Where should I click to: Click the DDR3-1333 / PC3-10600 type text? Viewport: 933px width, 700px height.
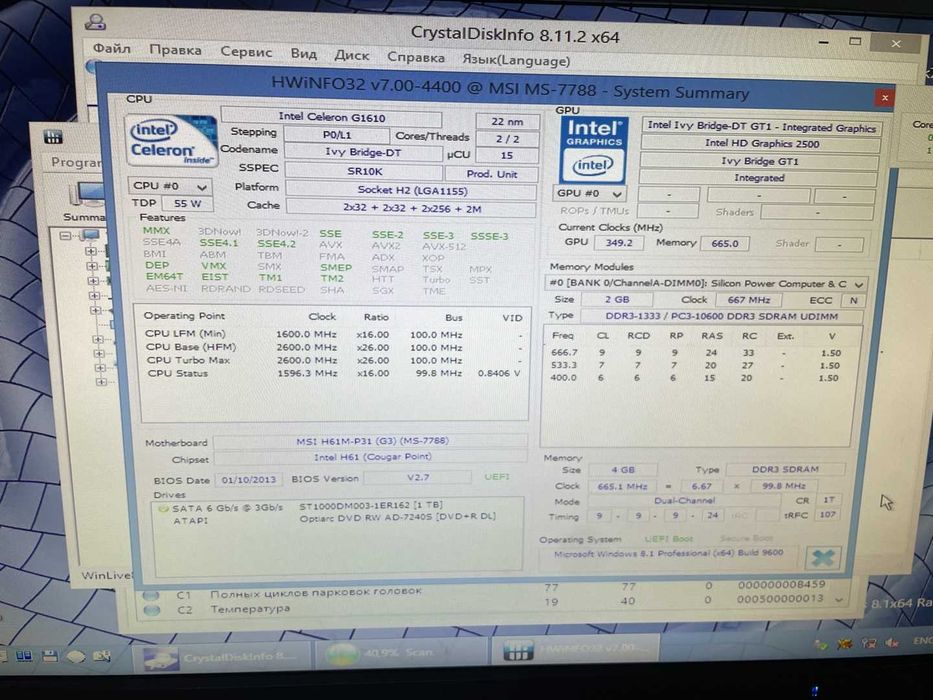point(721,317)
